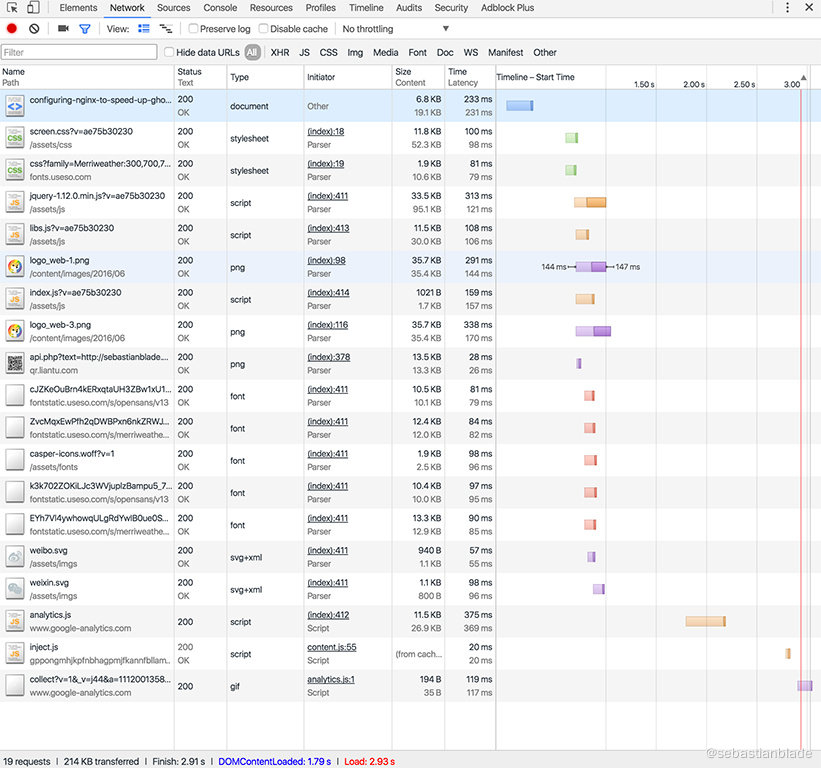Switch to the Profiles tab

[320, 8]
